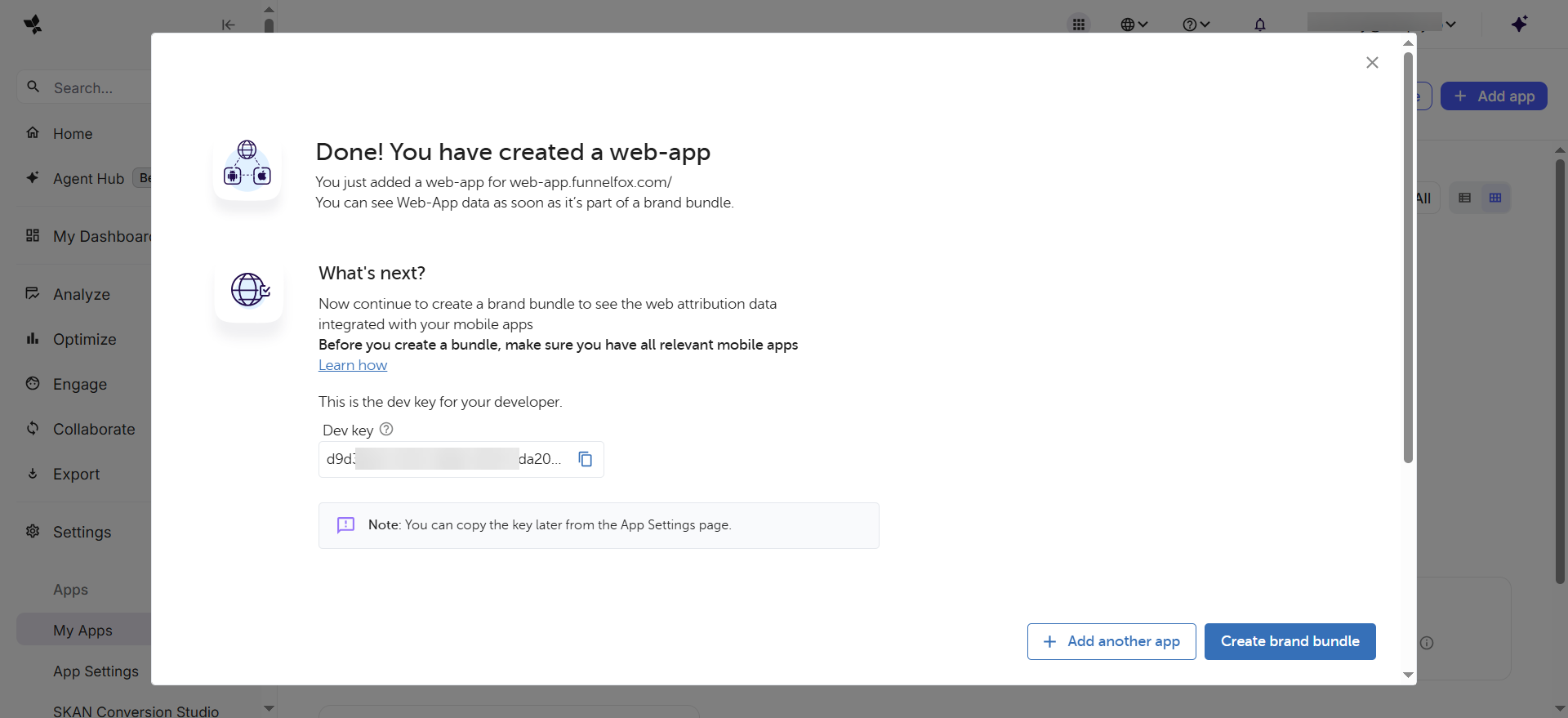Screen dimensions: 1568x718
Task: Close the web-app created dialog
Action: [x=1372, y=63]
